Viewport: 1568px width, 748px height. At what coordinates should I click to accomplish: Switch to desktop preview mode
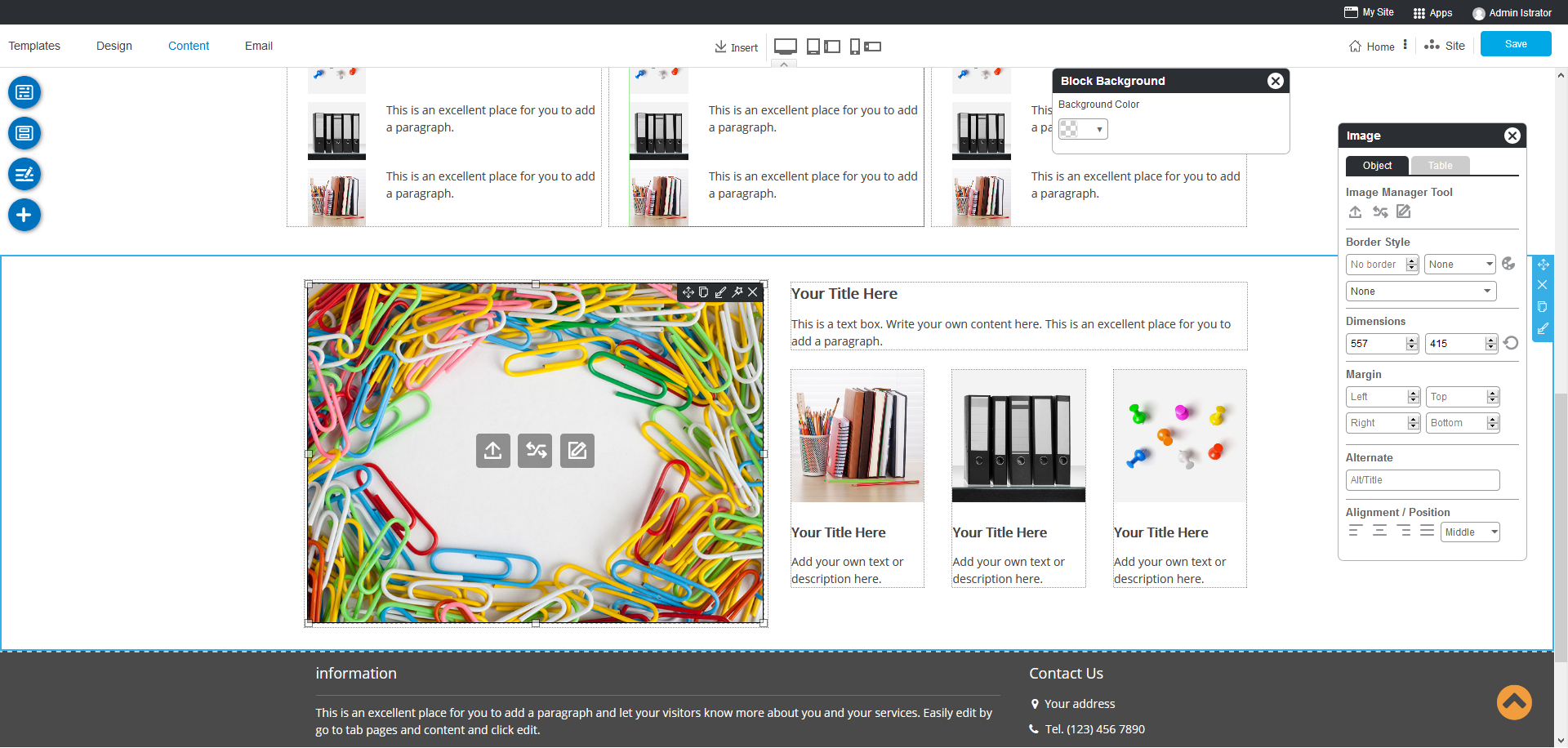click(785, 47)
